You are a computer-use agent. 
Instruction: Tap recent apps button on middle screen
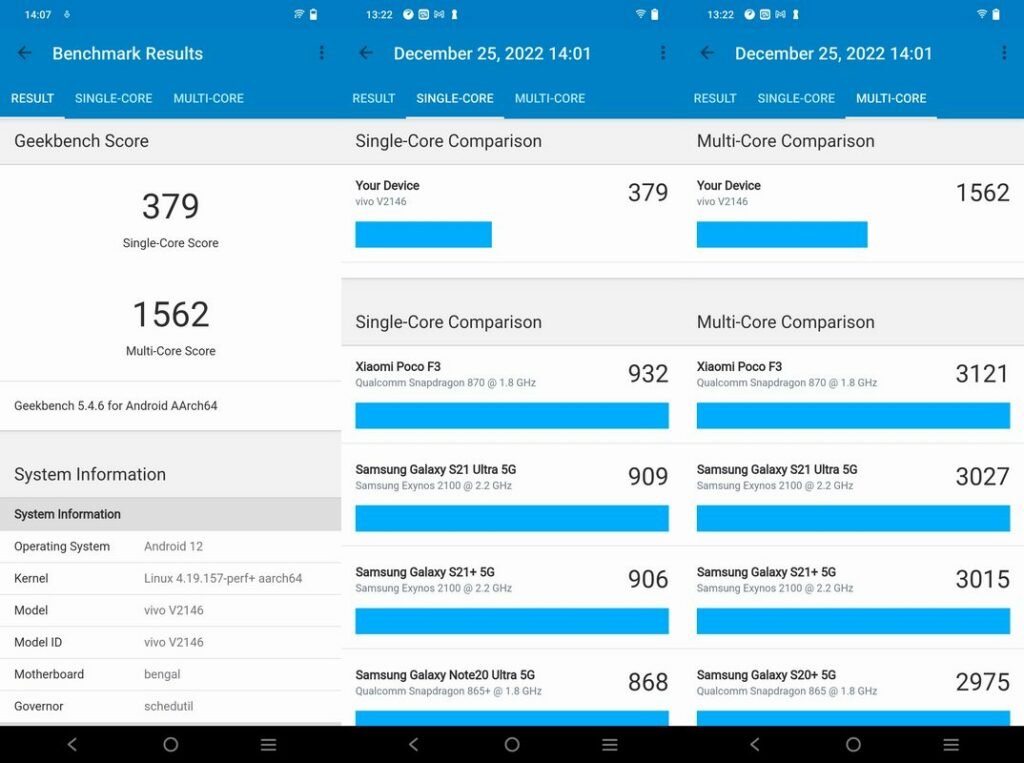click(610, 744)
